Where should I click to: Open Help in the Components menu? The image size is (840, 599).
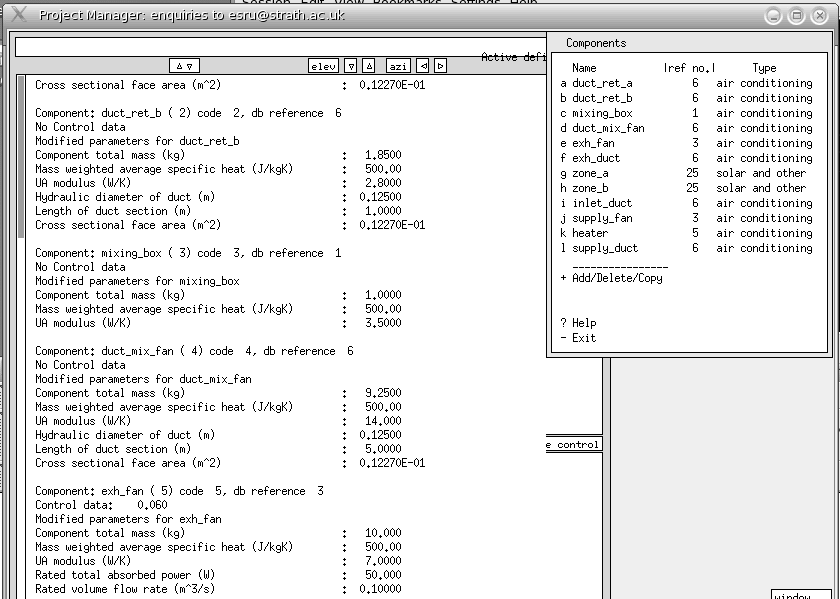click(x=578, y=323)
